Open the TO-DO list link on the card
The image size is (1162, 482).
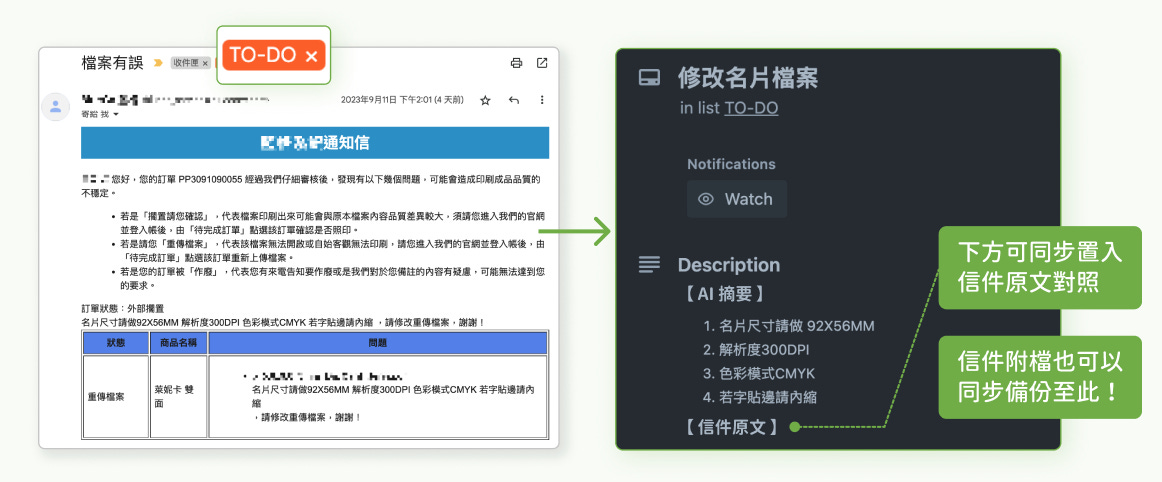click(x=751, y=108)
